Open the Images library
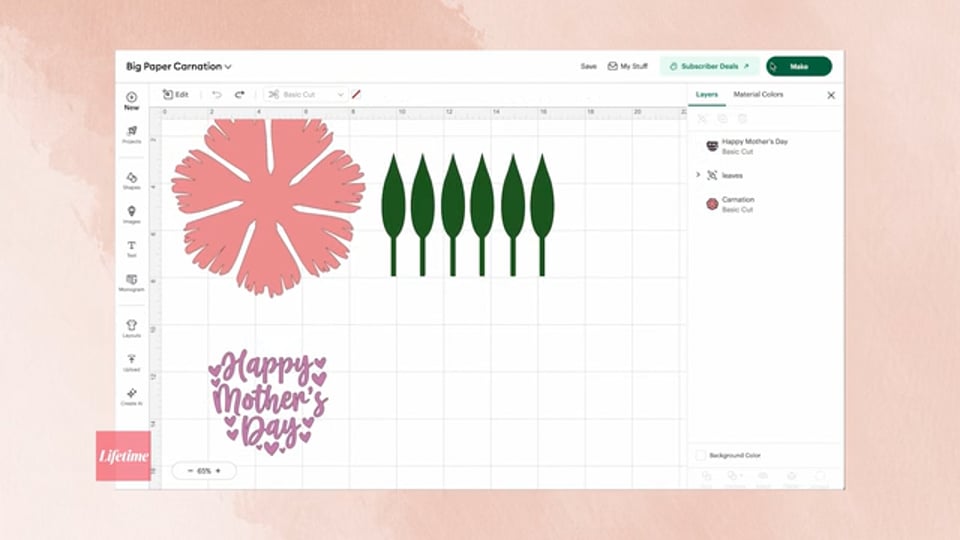This screenshot has height=540, width=960. coord(132,215)
